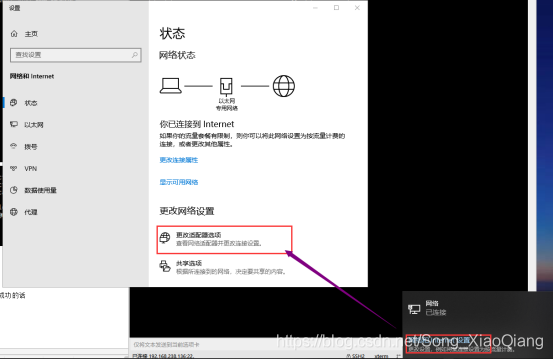Focus the 查找设置 search field
The width and height of the screenshot is (553, 360).
point(76,55)
